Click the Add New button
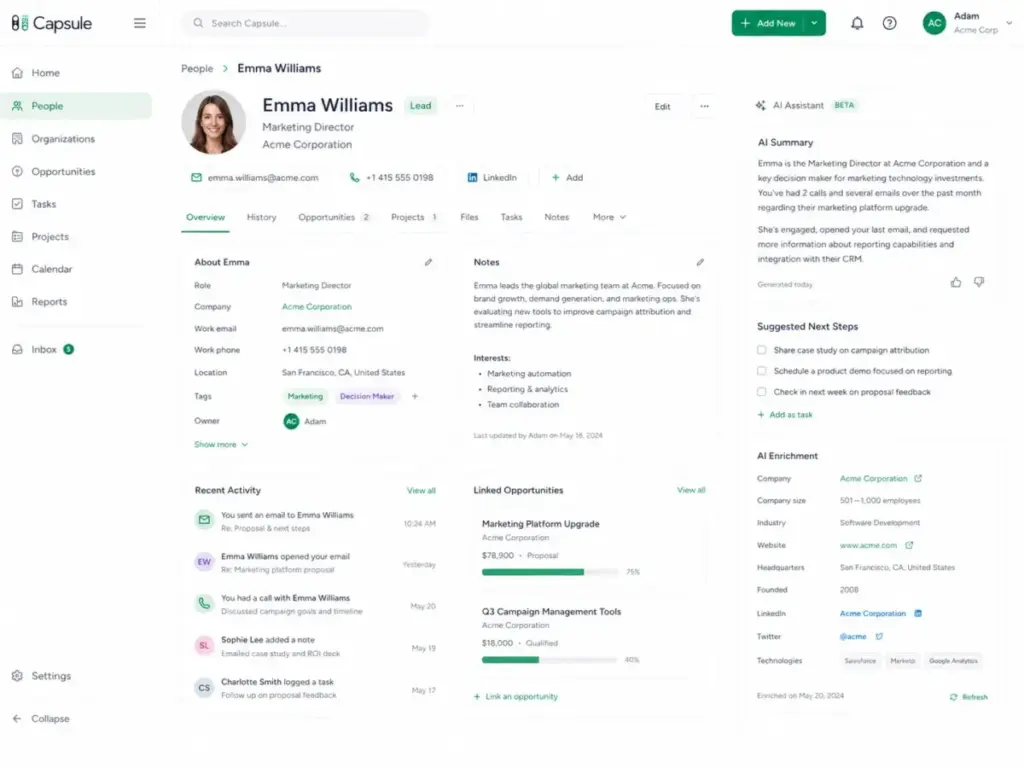This screenshot has height=768, width=1024. (769, 24)
